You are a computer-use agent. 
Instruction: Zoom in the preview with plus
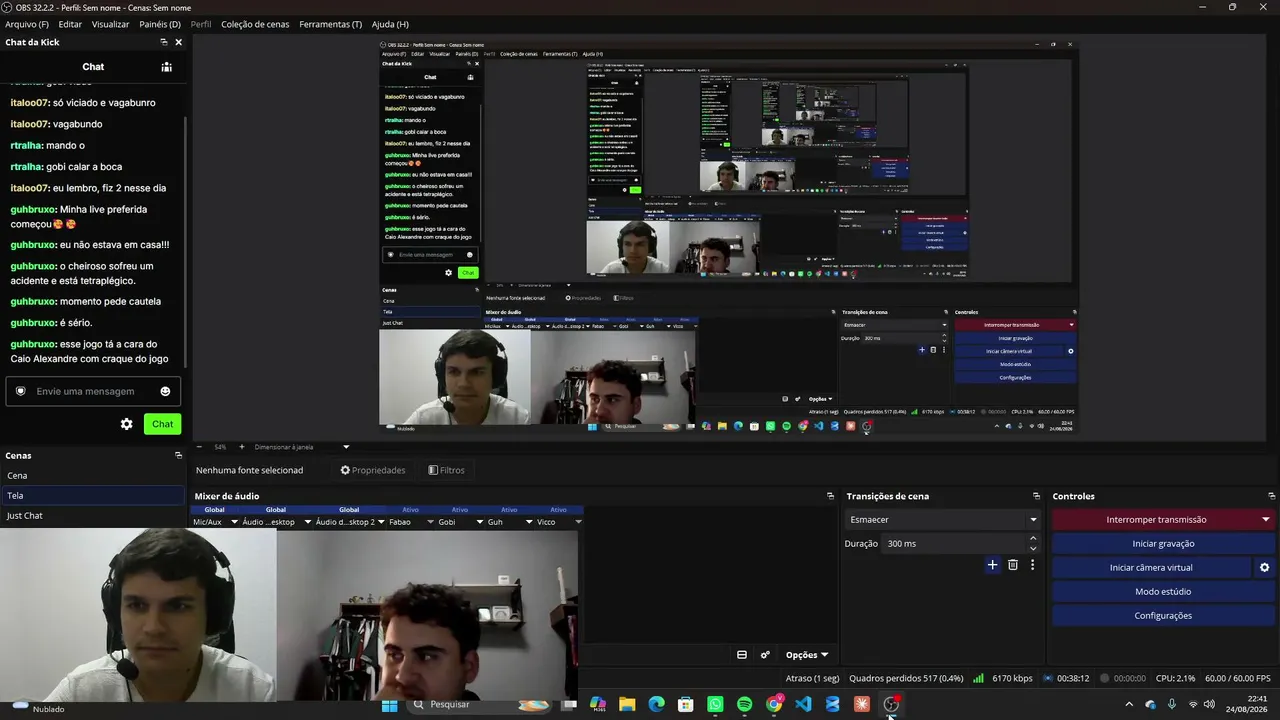click(241, 447)
